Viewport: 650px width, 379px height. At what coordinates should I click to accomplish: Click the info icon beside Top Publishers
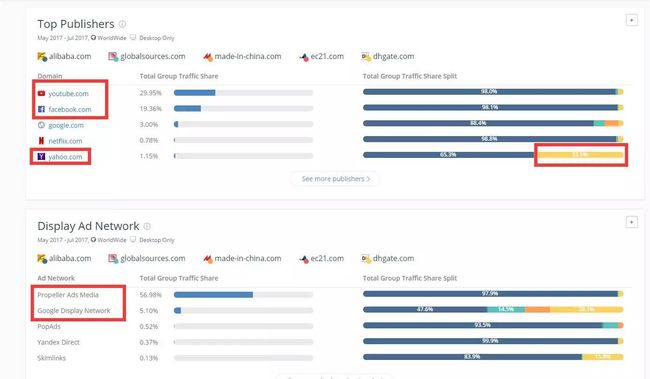tap(122, 24)
